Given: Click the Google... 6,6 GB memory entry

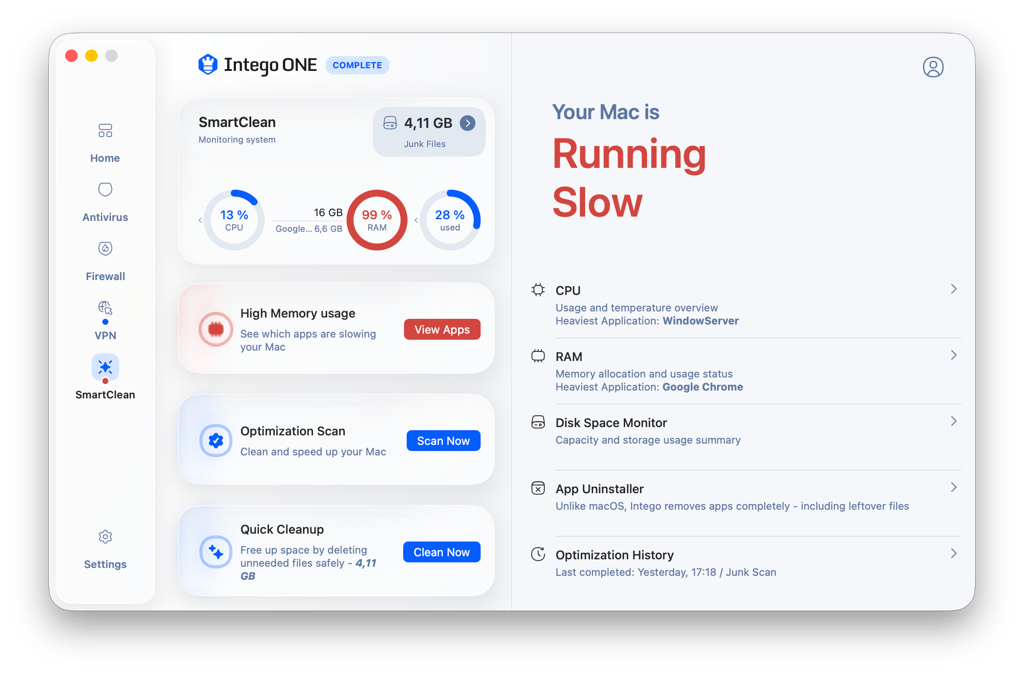Looking at the screenshot, I should (x=308, y=228).
